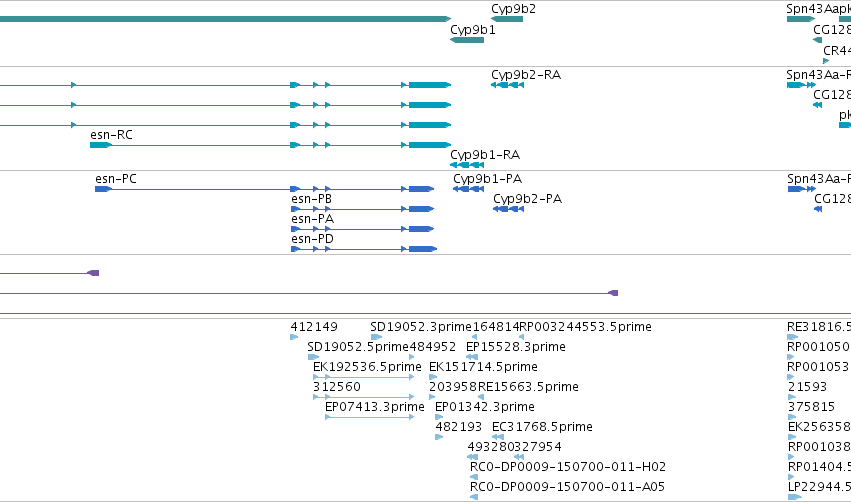Select the Cyp9b2-PA protein glyph
Screen dimensions: 851x502
509,209
